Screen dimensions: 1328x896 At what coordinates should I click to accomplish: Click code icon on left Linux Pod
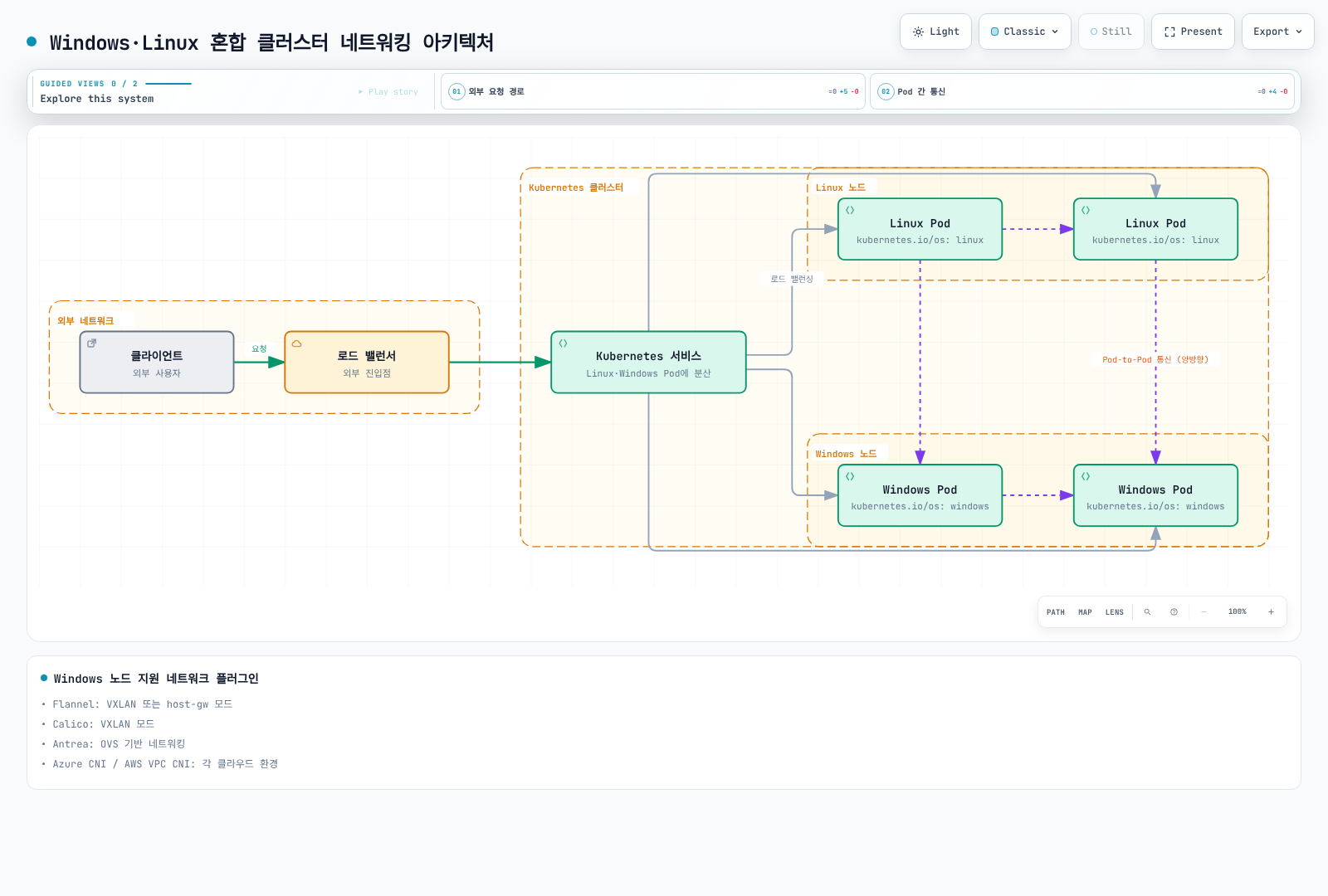tap(850, 211)
